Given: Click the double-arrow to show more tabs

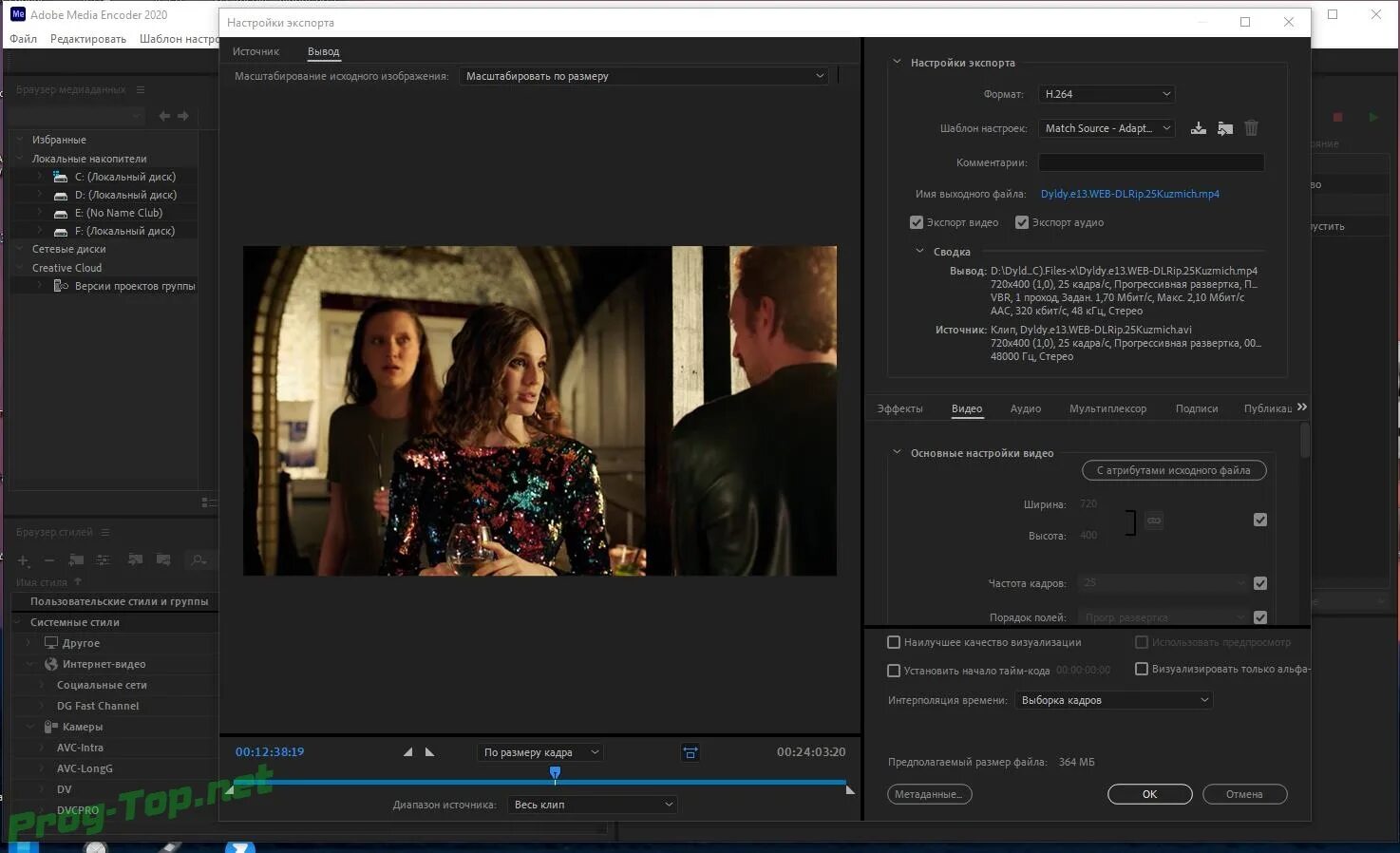Looking at the screenshot, I should (x=1302, y=407).
